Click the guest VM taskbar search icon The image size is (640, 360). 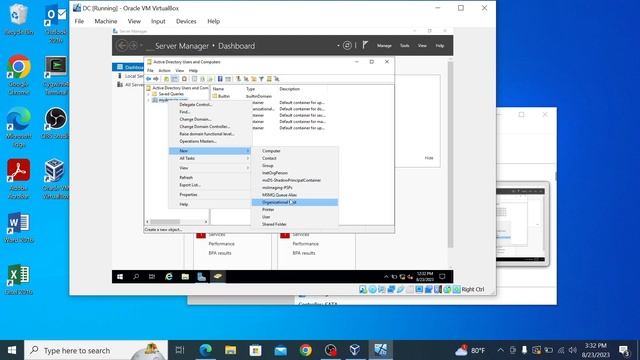[136, 277]
